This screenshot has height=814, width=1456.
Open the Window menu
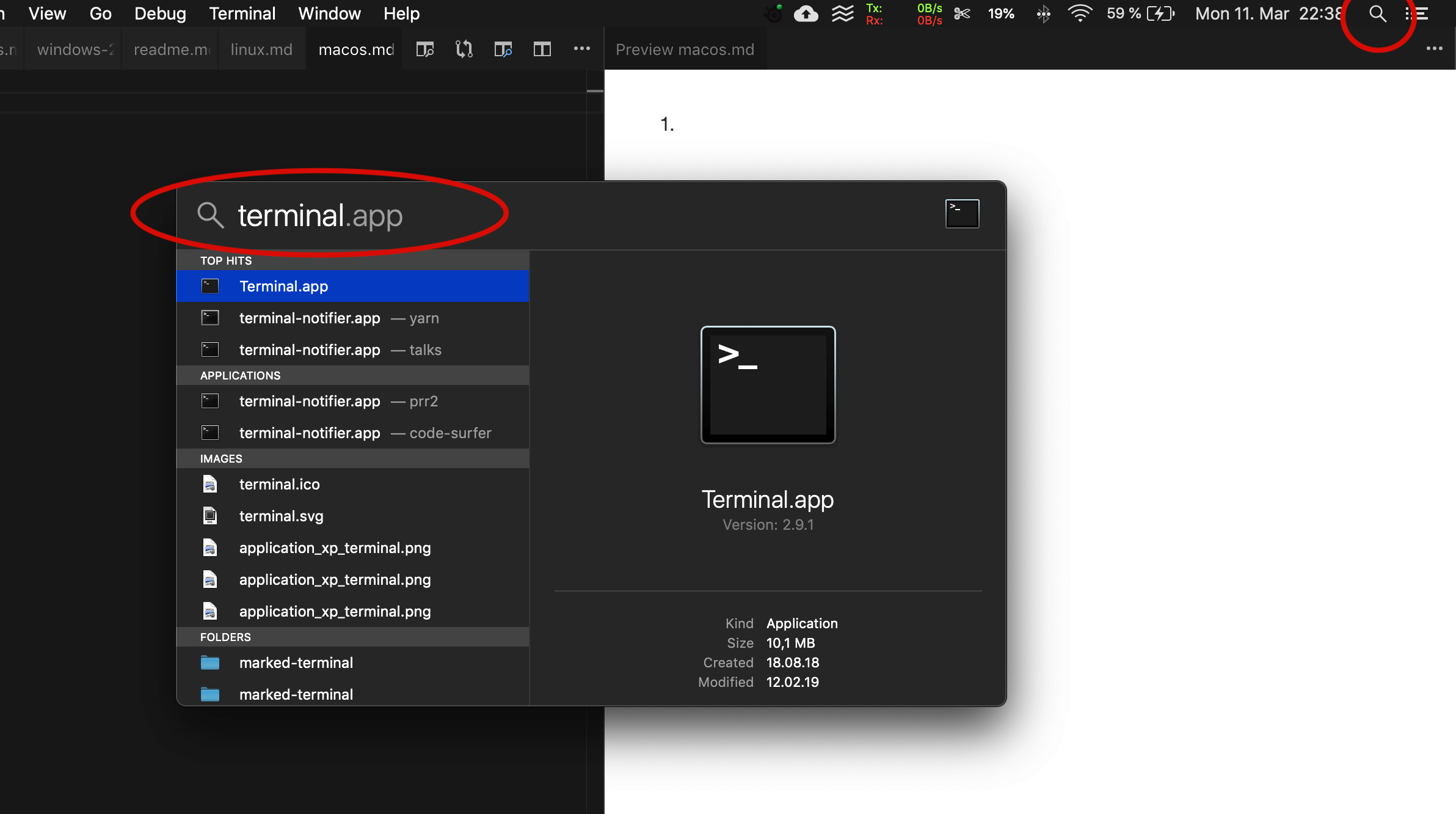tap(329, 13)
